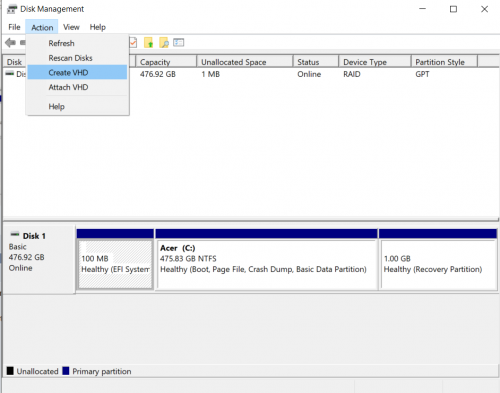500x393 pixels.
Task: Sort by the Disk column header
Action: coord(14,62)
